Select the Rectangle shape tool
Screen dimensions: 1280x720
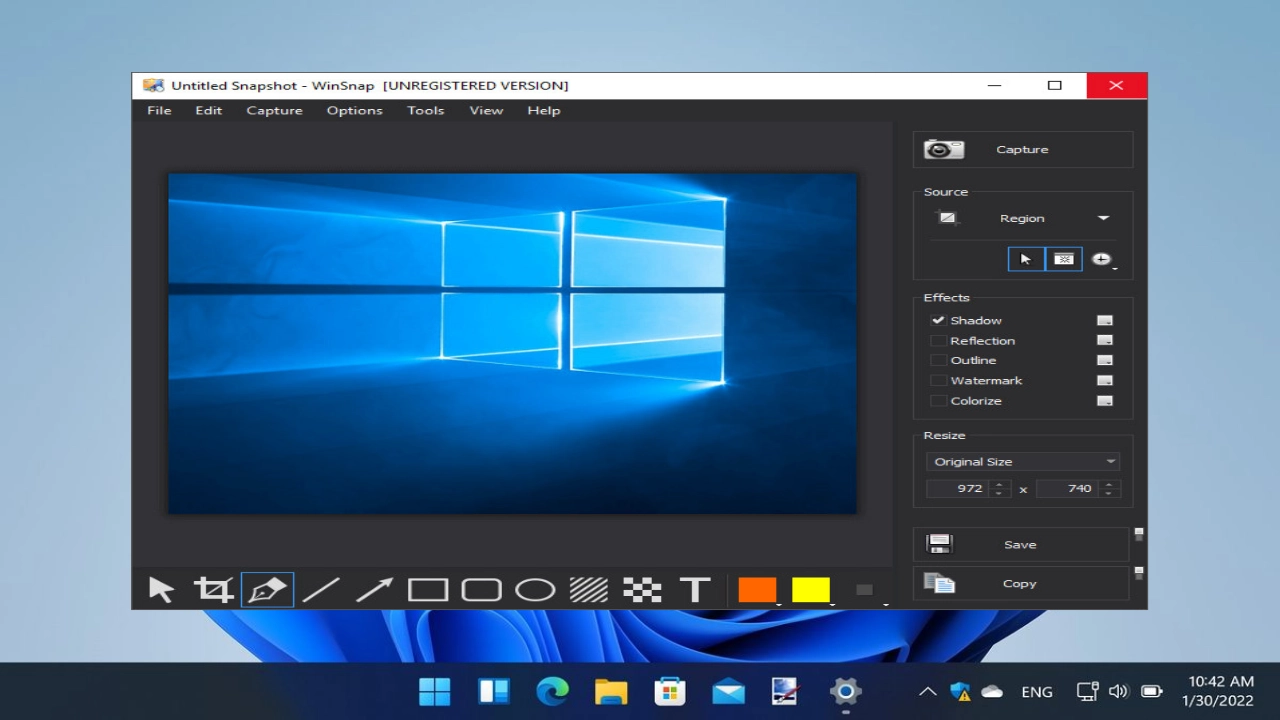click(x=428, y=590)
